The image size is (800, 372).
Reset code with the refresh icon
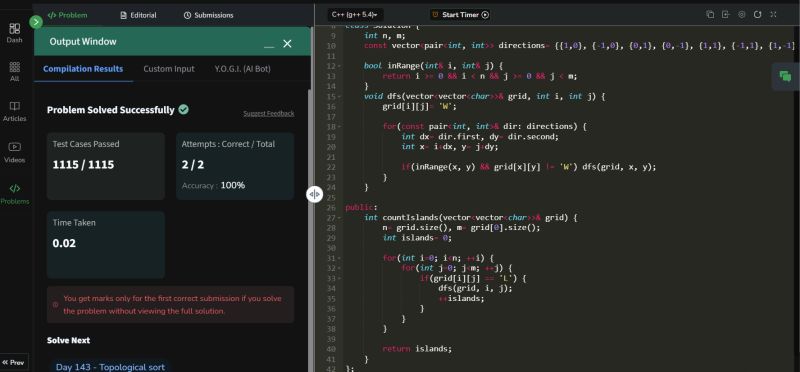pyautogui.click(x=758, y=15)
